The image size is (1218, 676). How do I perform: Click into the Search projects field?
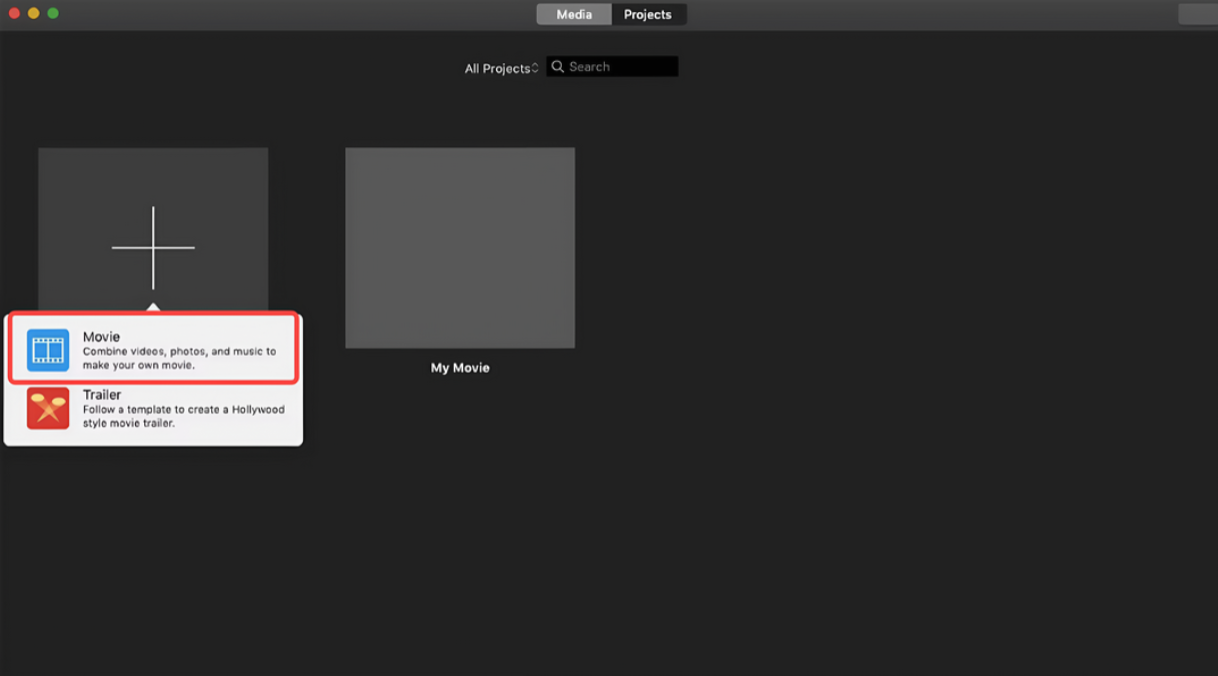click(612, 67)
